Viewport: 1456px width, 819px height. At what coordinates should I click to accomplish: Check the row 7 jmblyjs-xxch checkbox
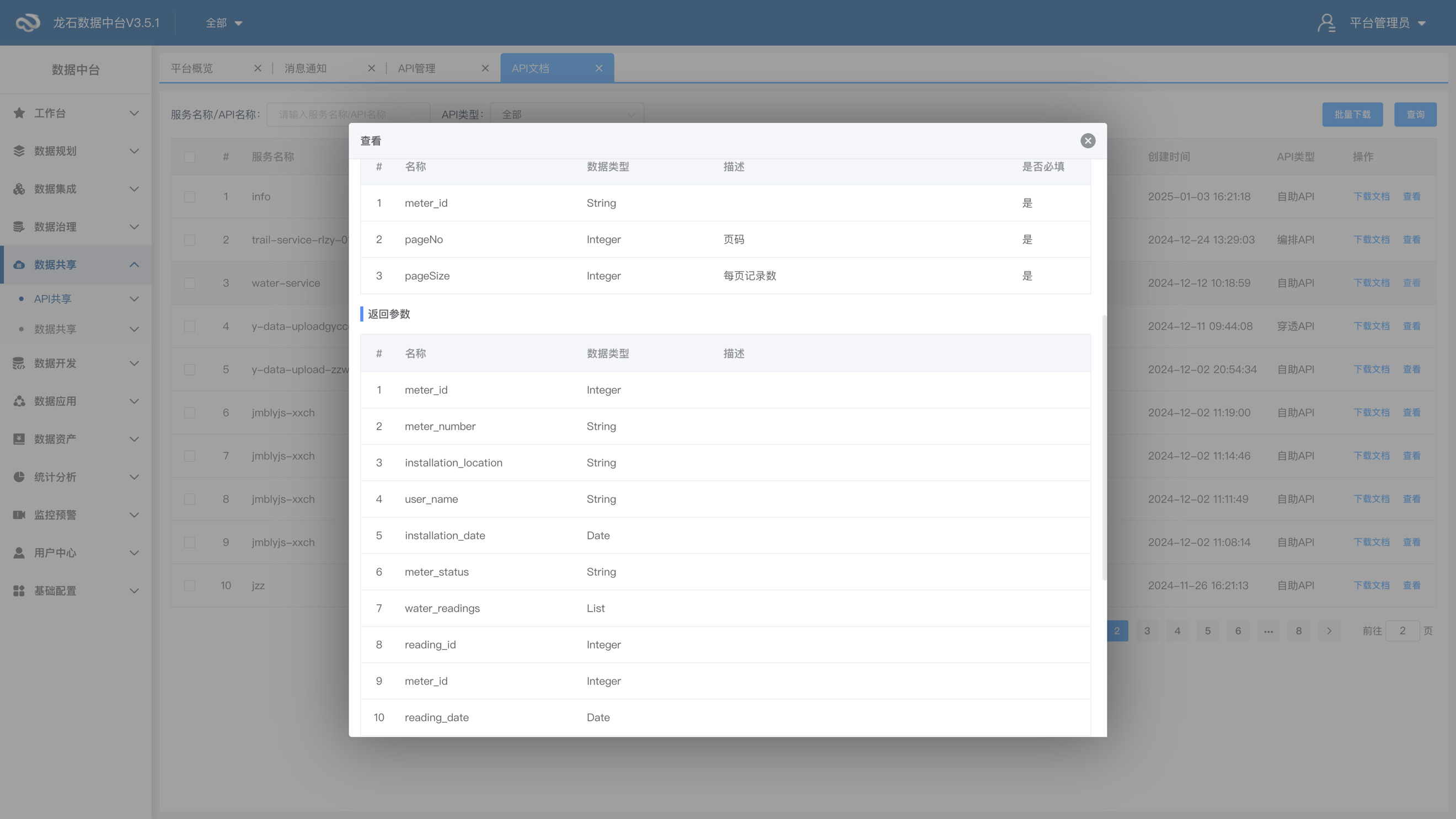pyautogui.click(x=189, y=456)
